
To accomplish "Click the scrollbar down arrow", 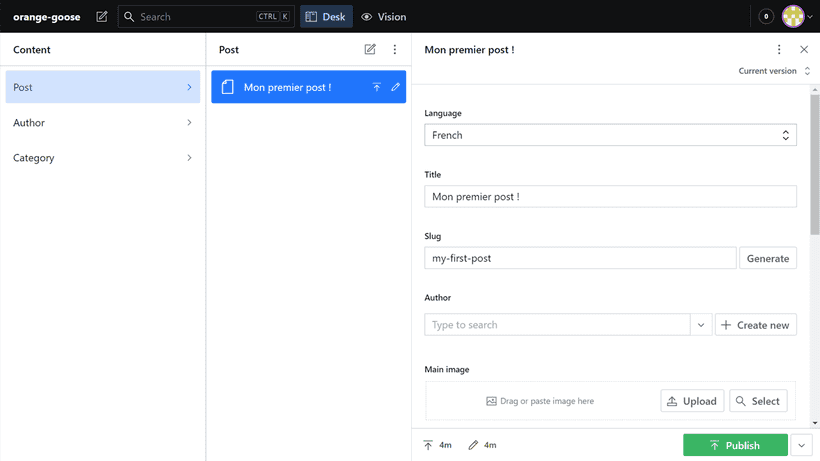I will coord(815,423).
